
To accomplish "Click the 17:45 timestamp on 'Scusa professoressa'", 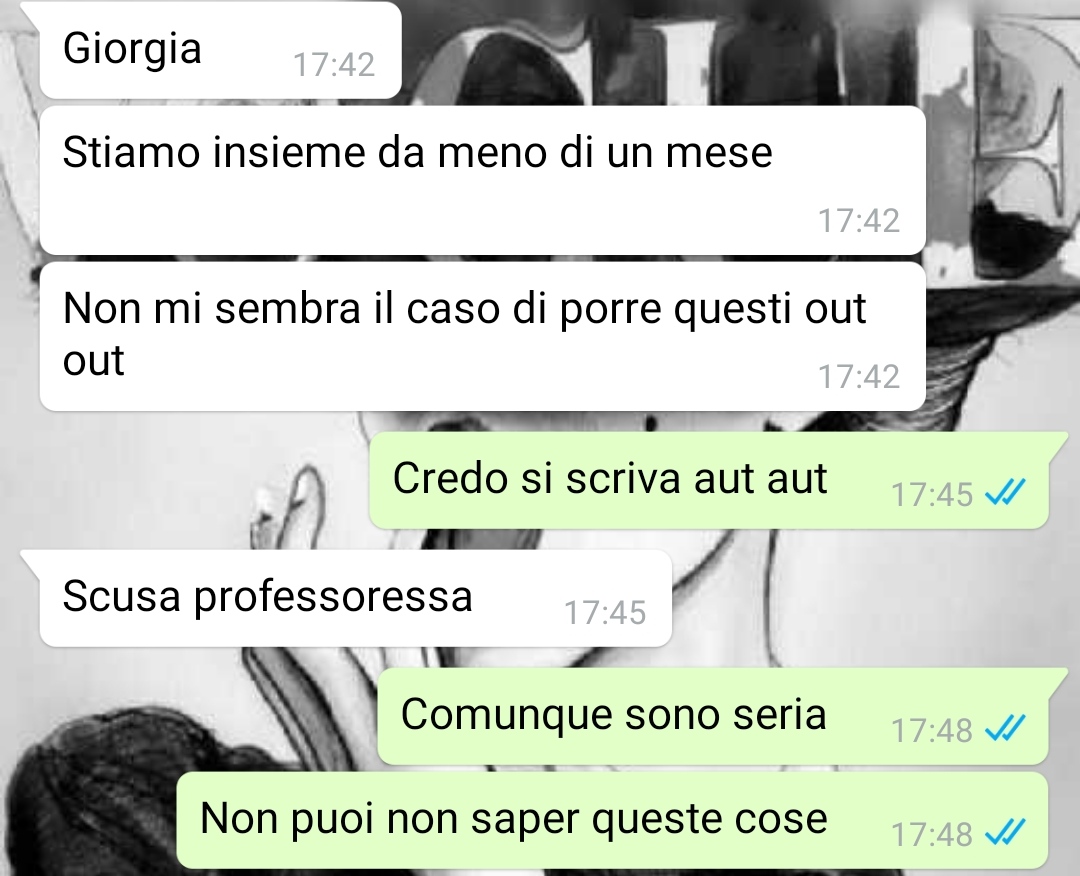I will tap(605, 612).
